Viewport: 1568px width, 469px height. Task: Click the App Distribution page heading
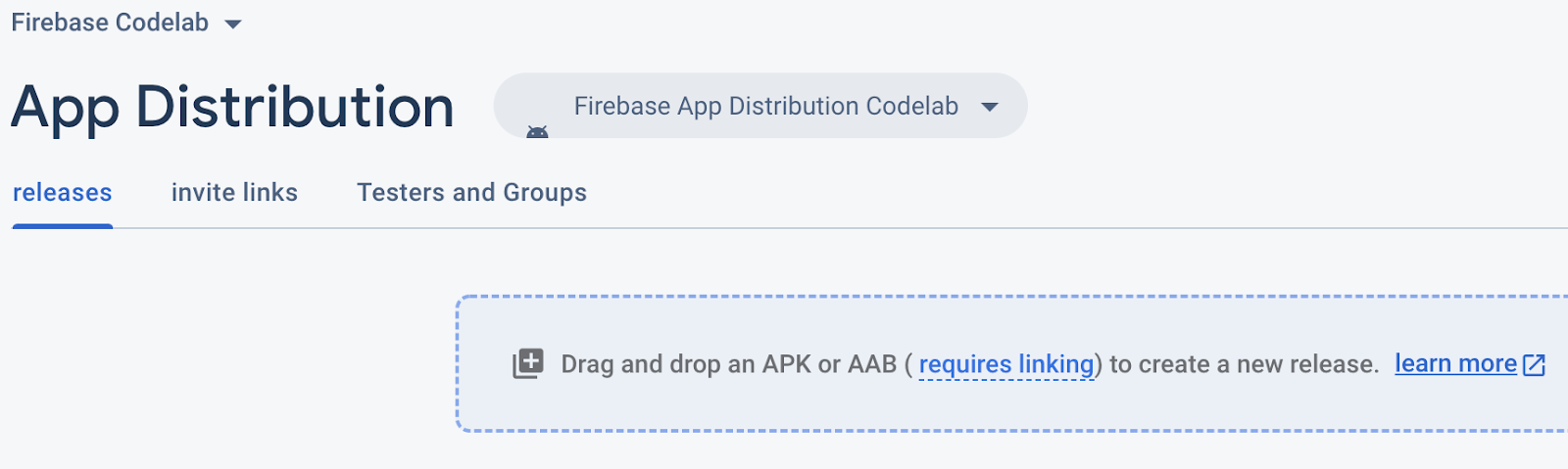pyautogui.click(x=232, y=107)
